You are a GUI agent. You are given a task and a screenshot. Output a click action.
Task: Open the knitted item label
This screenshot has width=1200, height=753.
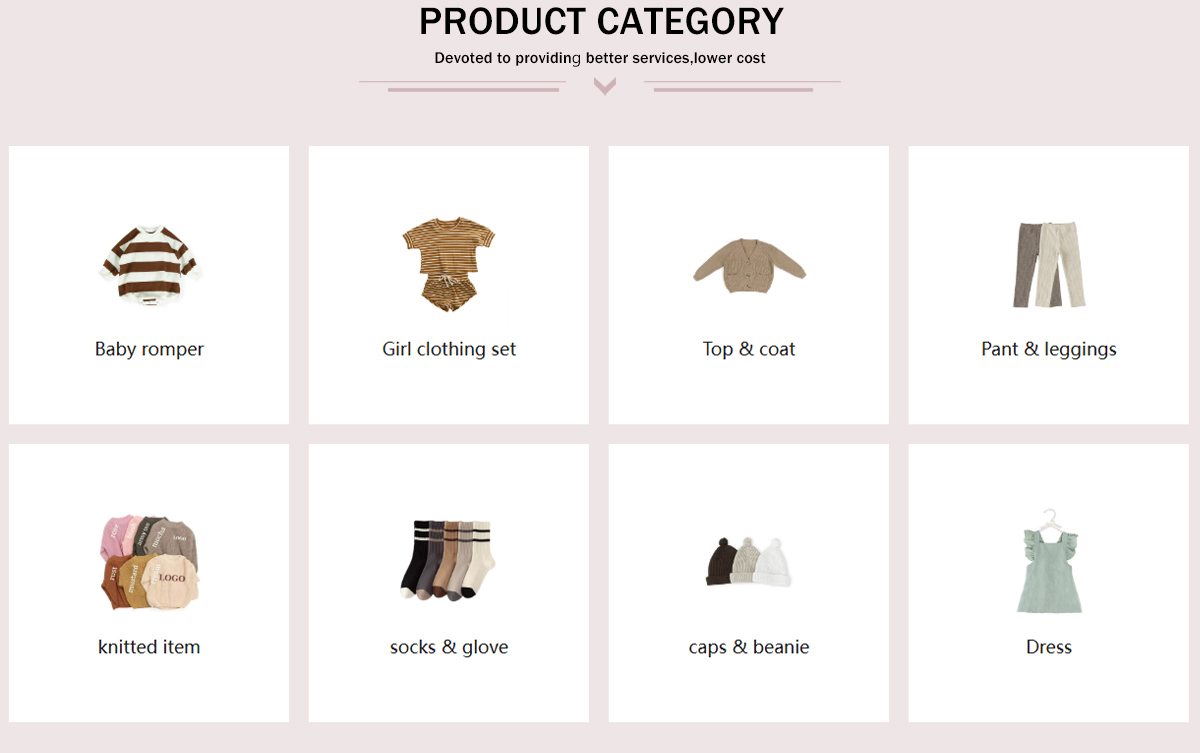[149, 647]
